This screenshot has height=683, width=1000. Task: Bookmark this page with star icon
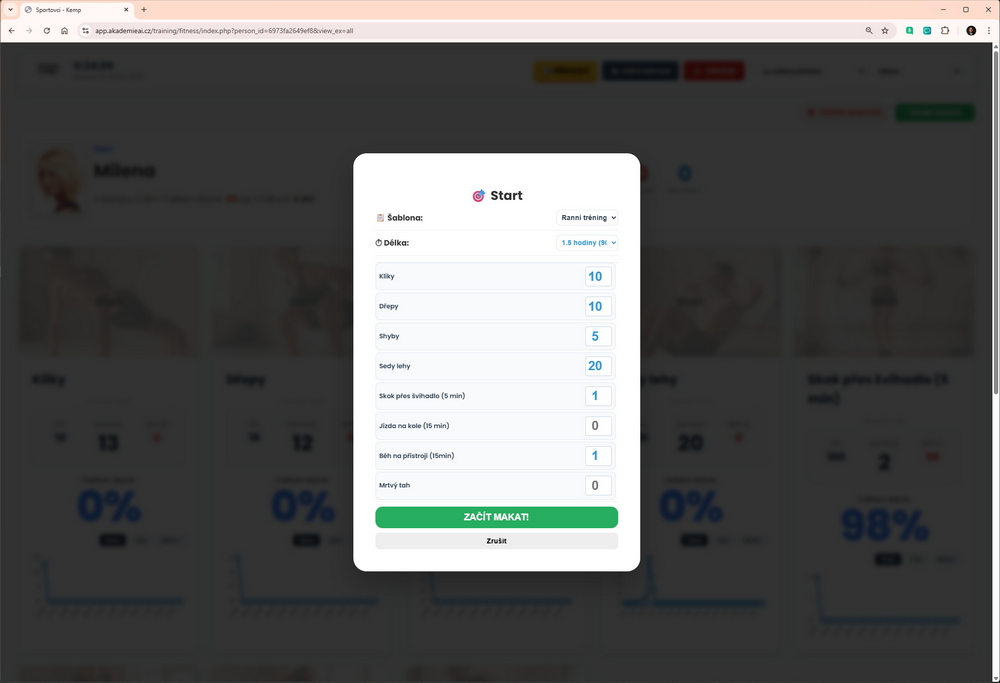click(x=885, y=31)
